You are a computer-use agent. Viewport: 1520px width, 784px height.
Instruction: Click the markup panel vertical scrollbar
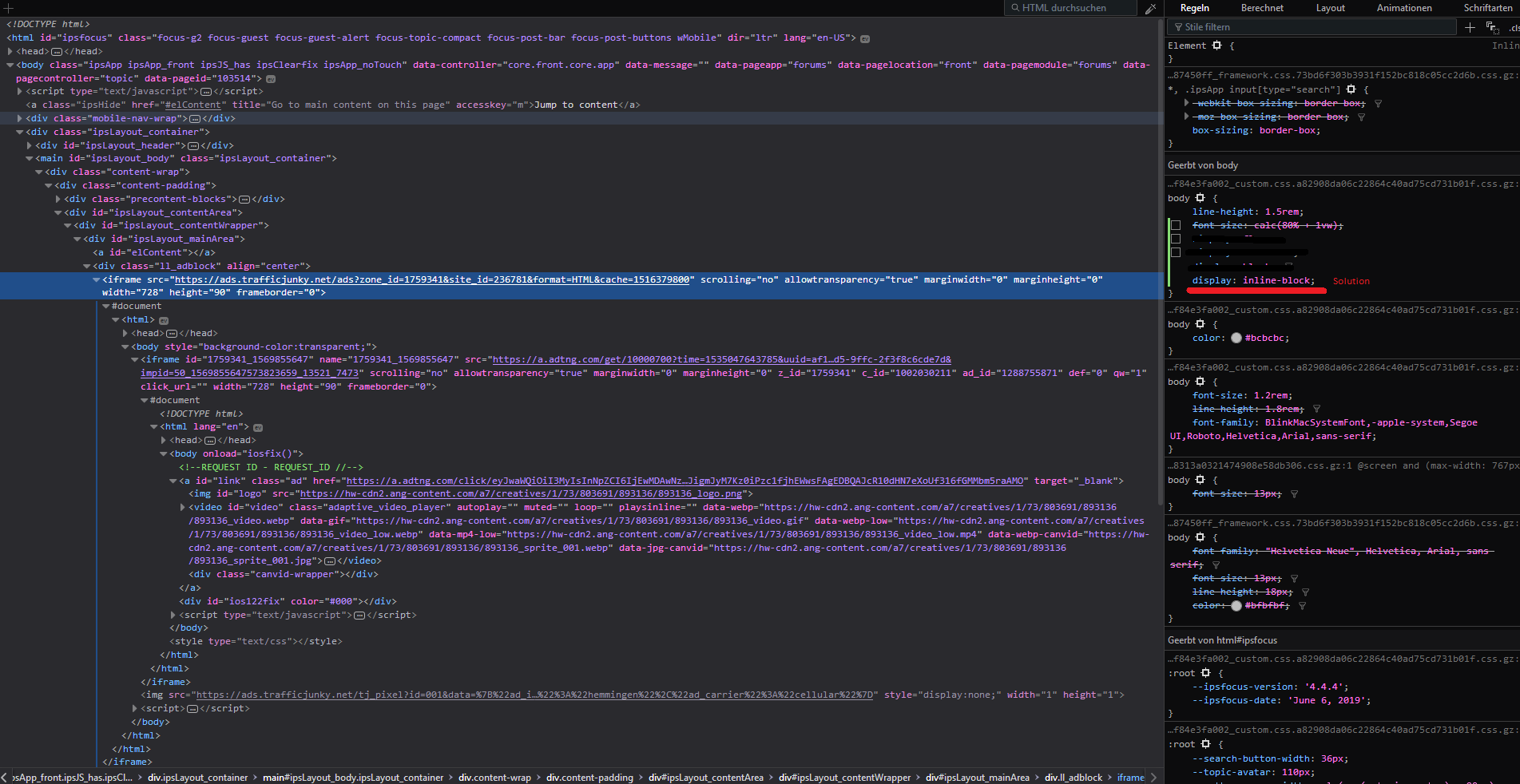click(x=1161, y=263)
